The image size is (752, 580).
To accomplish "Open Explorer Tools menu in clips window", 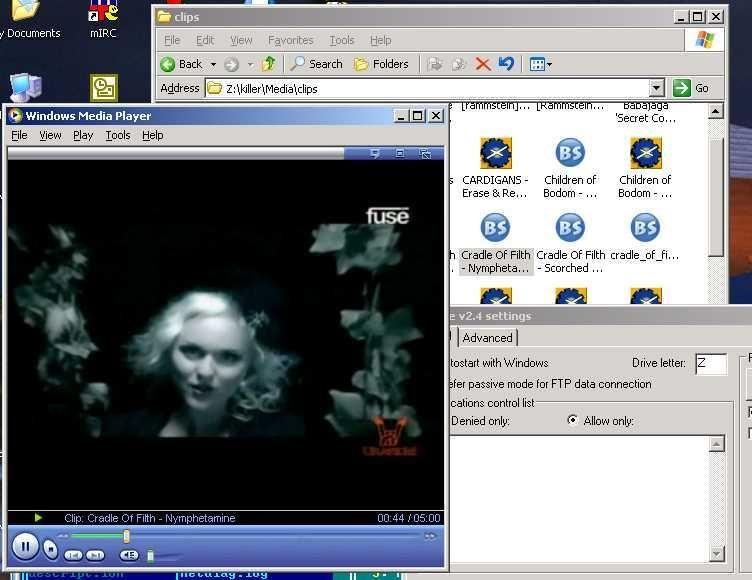I will pyautogui.click(x=341, y=40).
